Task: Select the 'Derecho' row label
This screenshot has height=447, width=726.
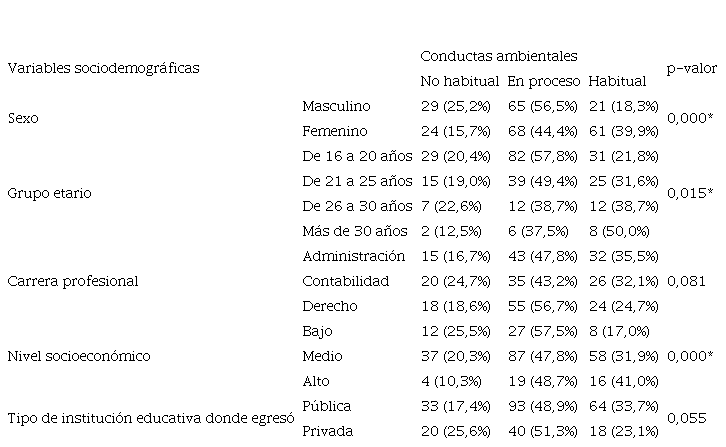Action: [329, 306]
